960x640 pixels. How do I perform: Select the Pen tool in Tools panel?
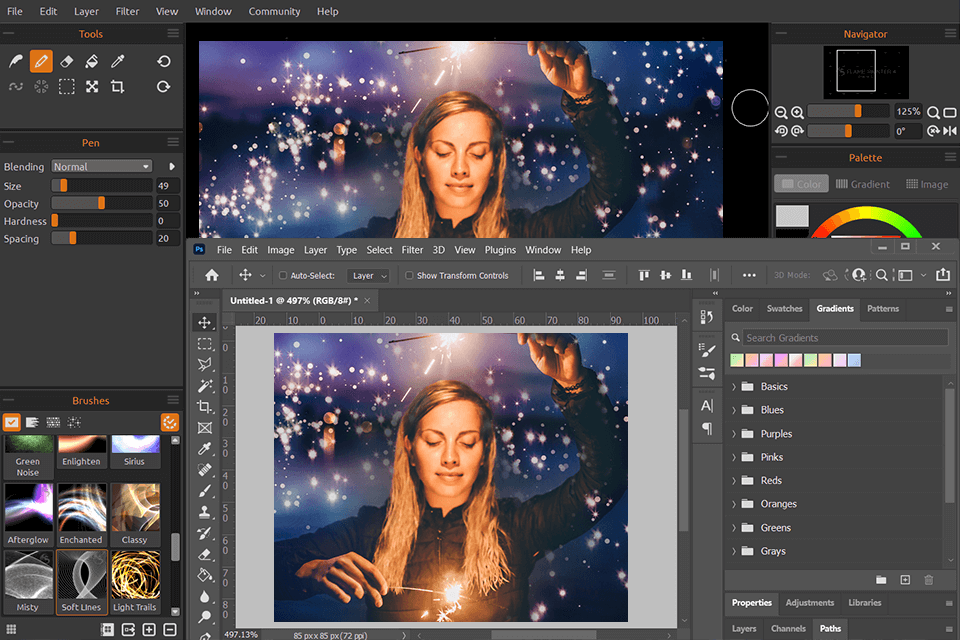point(41,61)
